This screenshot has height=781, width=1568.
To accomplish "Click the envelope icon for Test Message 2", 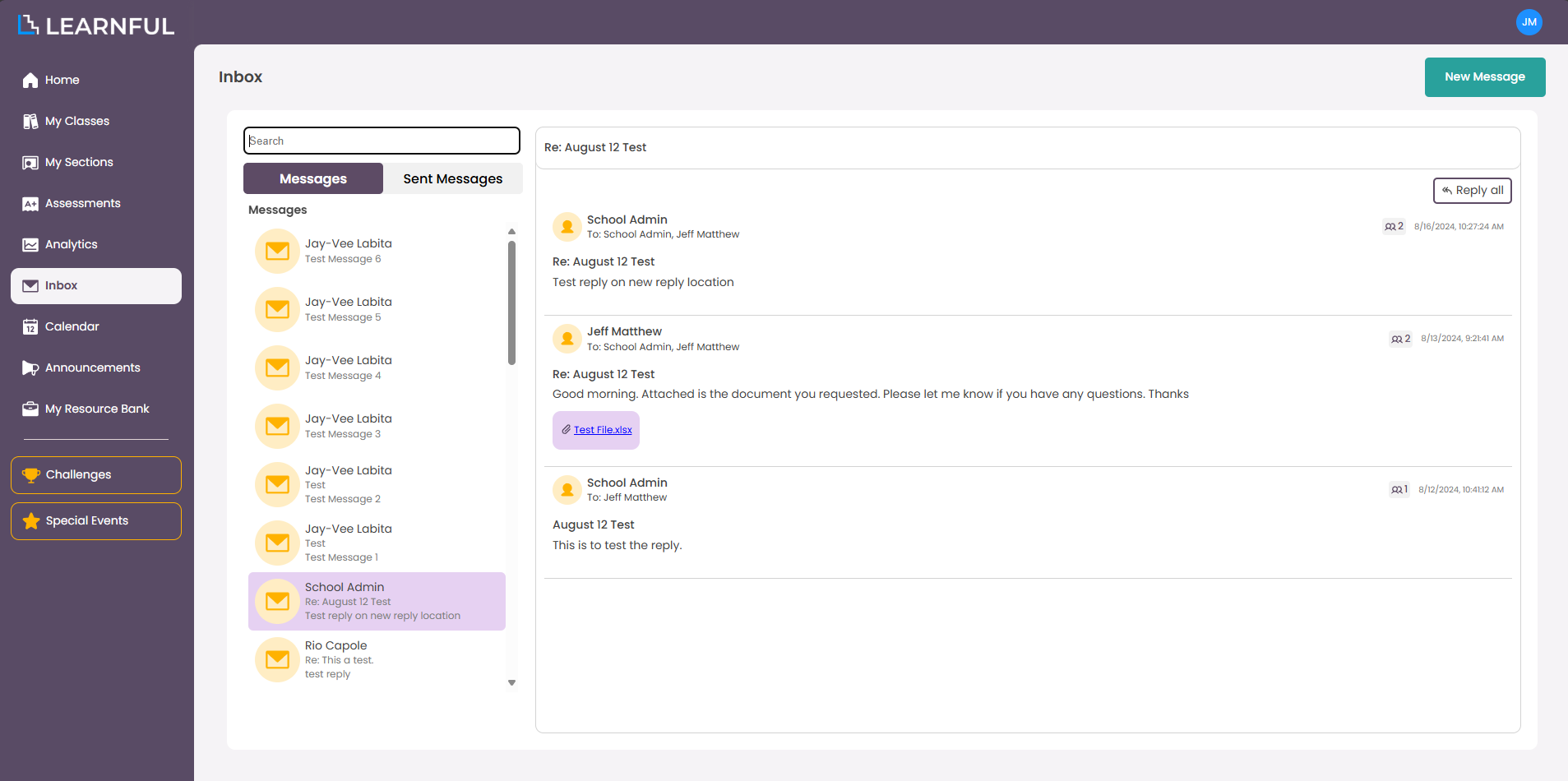I will click(277, 484).
